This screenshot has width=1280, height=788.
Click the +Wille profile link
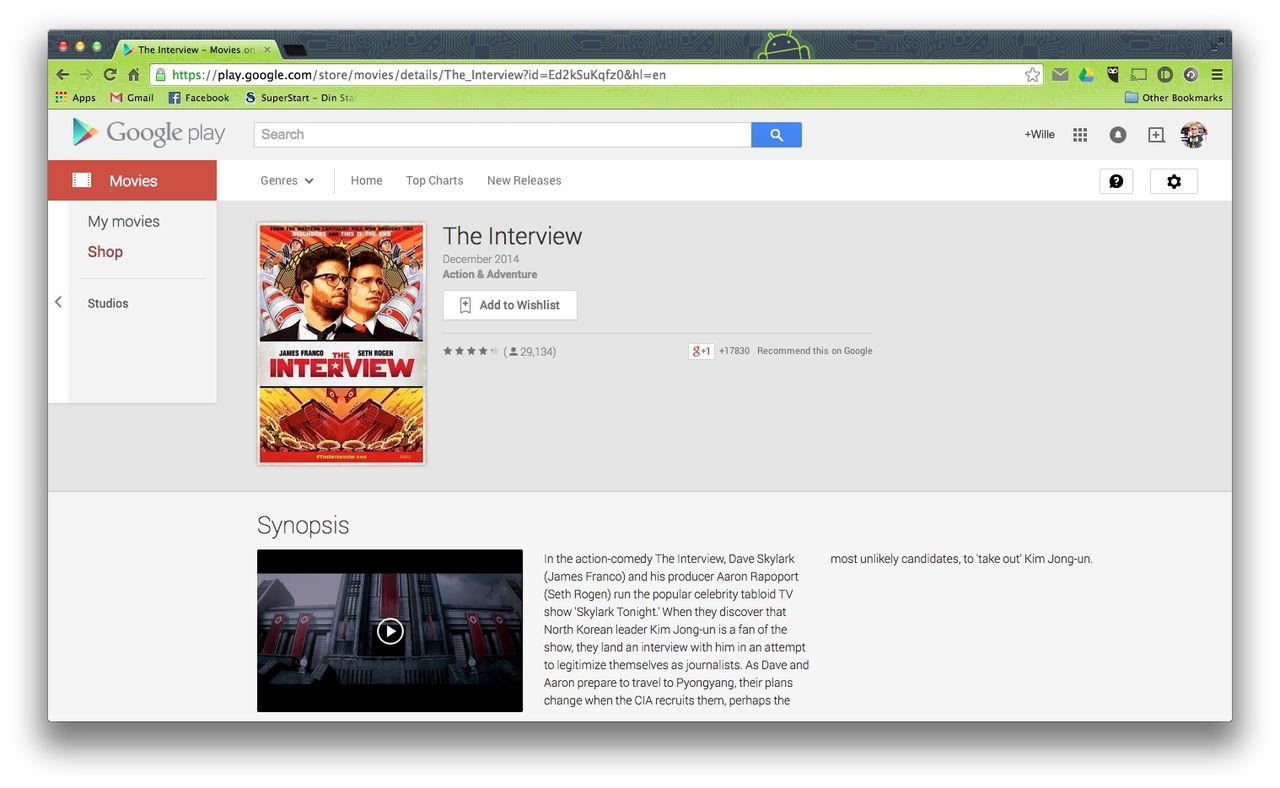pyautogui.click(x=1039, y=134)
